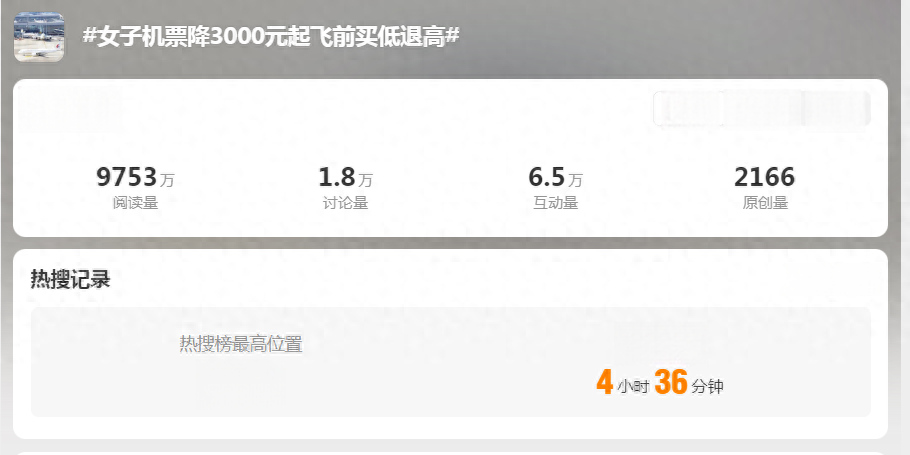Click the 讨论量 label

[345, 203]
